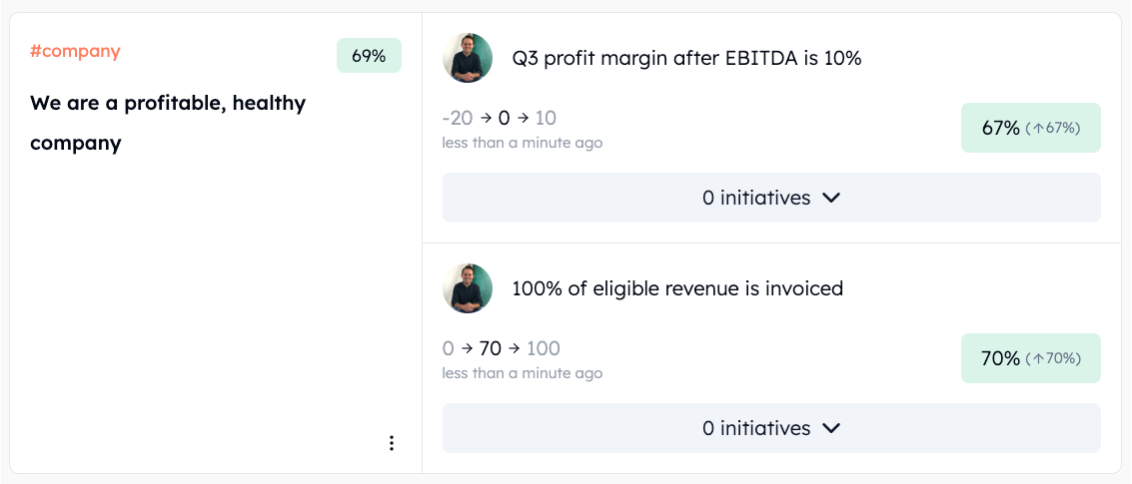Click the timestamp under Q3 profit margin values
The image size is (1132, 484).
click(x=522, y=143)
